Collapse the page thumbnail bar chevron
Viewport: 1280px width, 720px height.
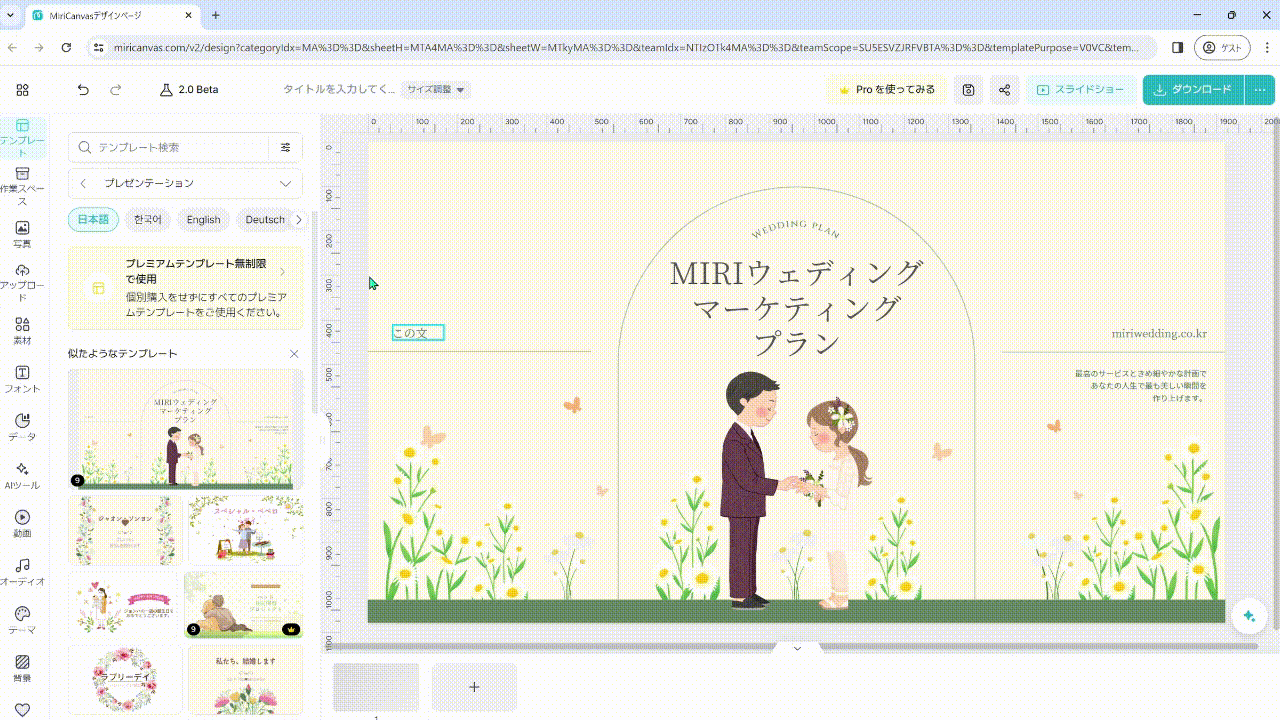click(797, 648)
